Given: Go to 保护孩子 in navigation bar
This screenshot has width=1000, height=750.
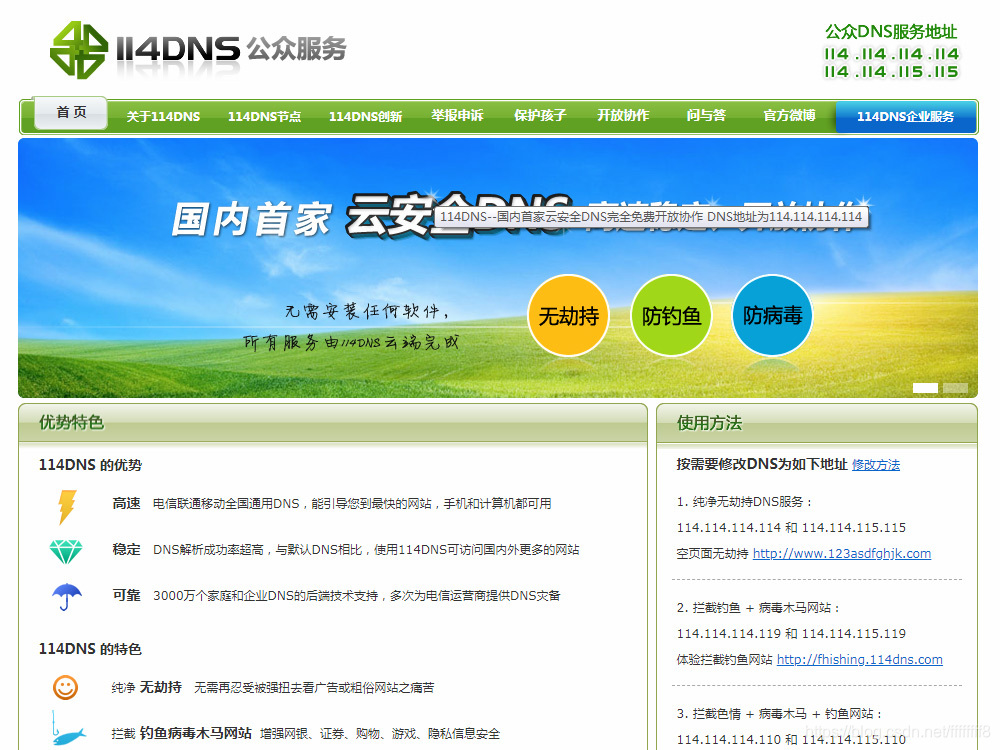Looking at the screenshot, I should [x=540, y=115].
